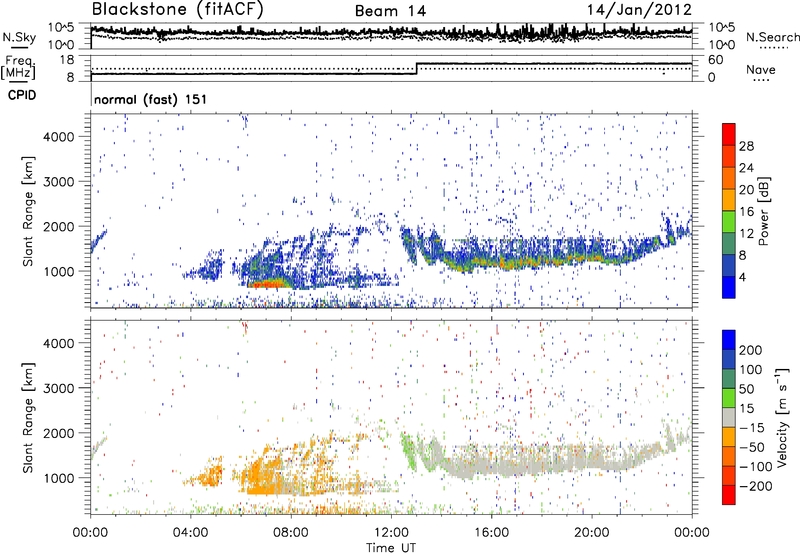Click the "3000" tick on the power panel axis
Screen dimensions: 800x554
pos(58,182)
